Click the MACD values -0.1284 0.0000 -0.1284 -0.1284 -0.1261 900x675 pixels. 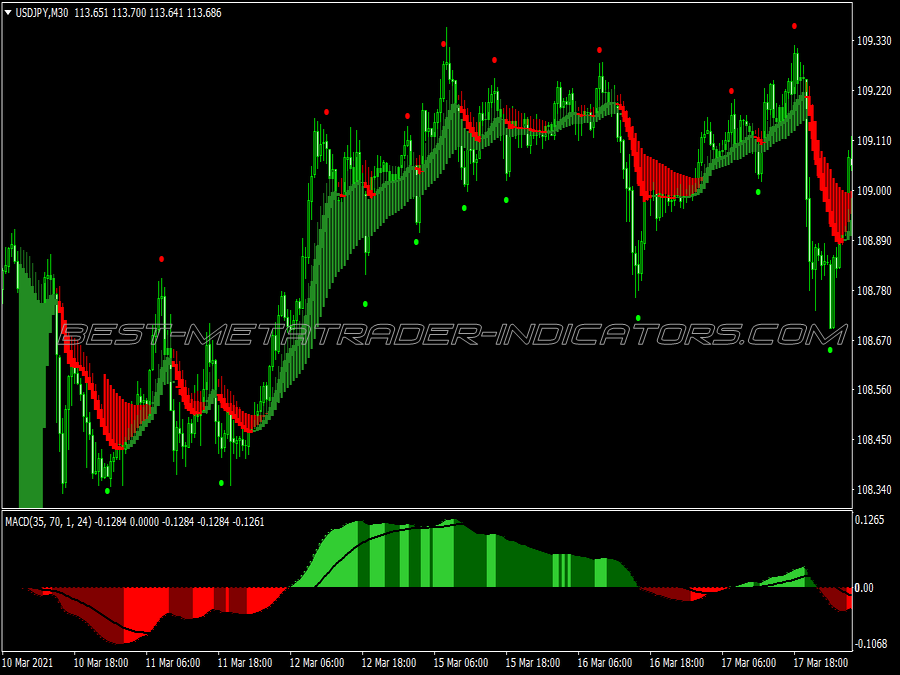[180, 522]
